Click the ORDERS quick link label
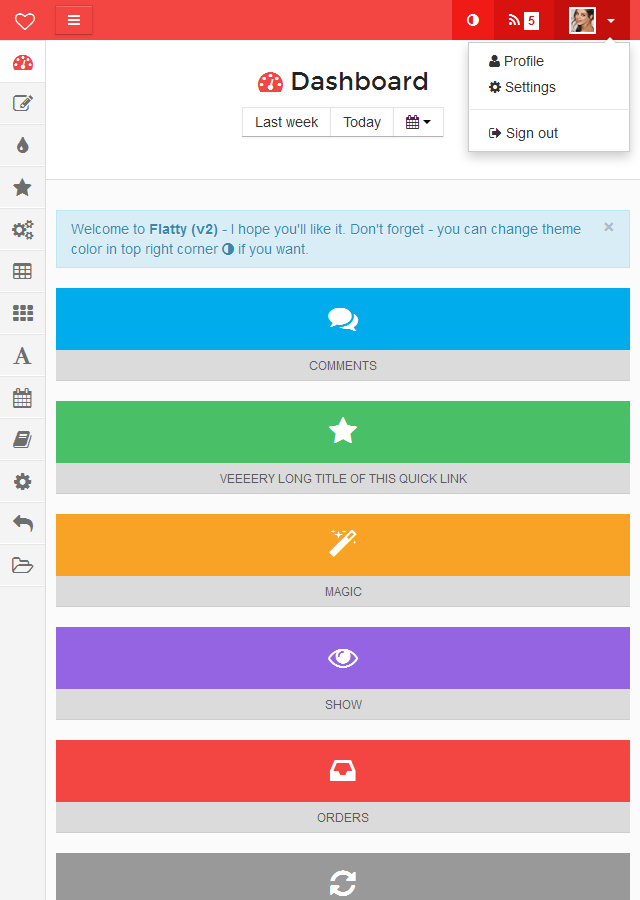The width and height of the screenshot is (640, 900). coord(343,818)
